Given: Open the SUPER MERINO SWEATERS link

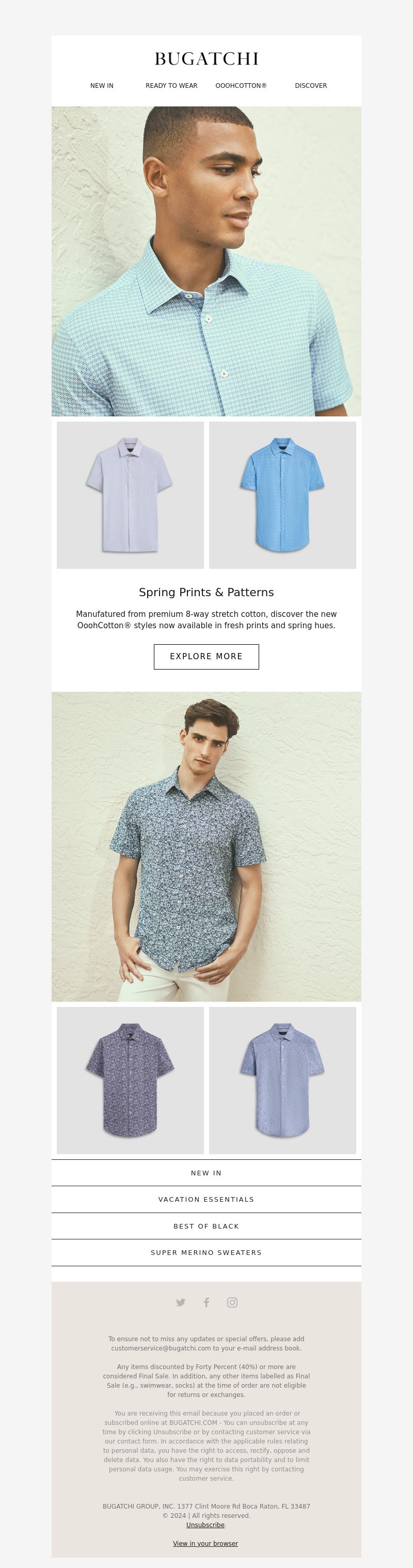Looking at the screenshot, I should [206, 1252].
